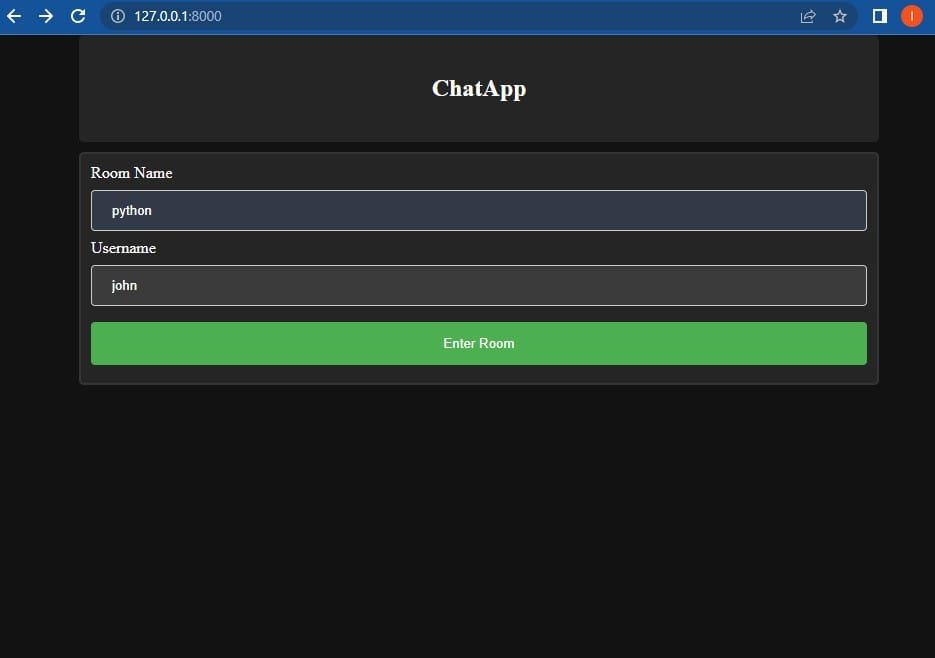
Task: Click blank address bar space after URL
Action: tap(500, 16)
